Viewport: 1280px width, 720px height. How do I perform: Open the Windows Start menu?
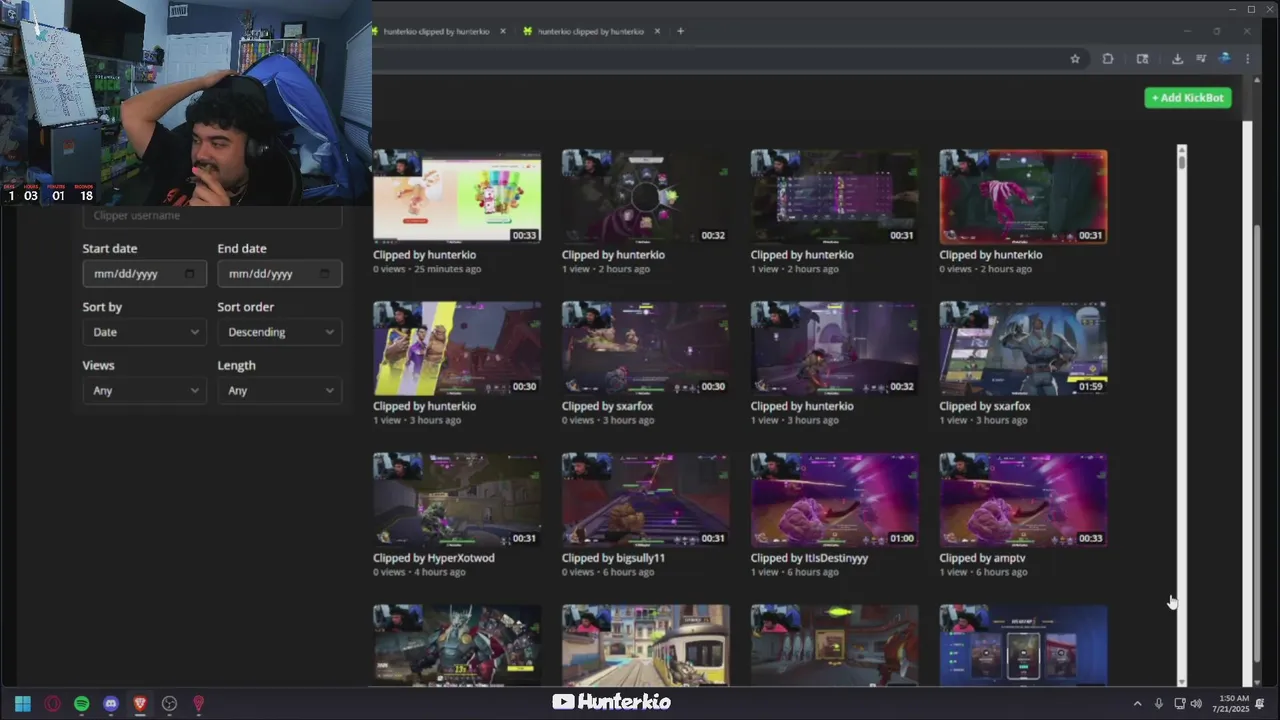(22, 704)
